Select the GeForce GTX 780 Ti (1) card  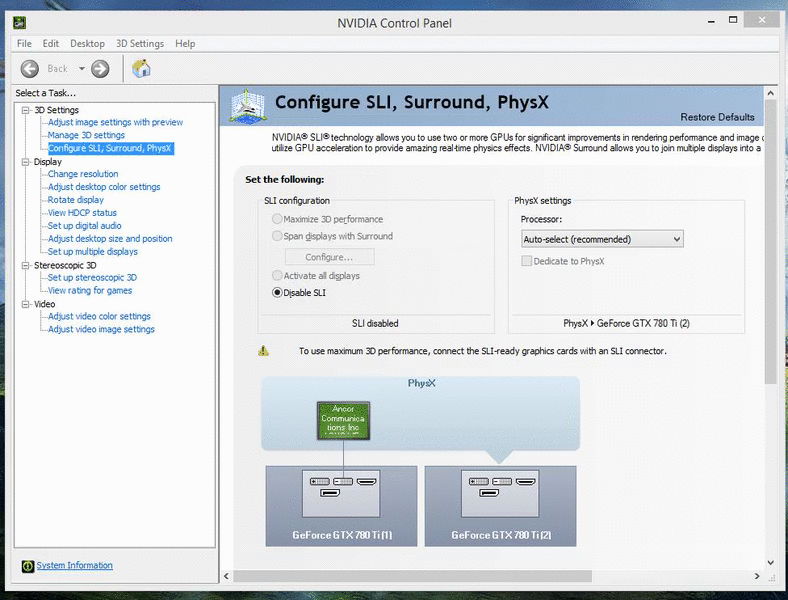click(x=341, y=506)
